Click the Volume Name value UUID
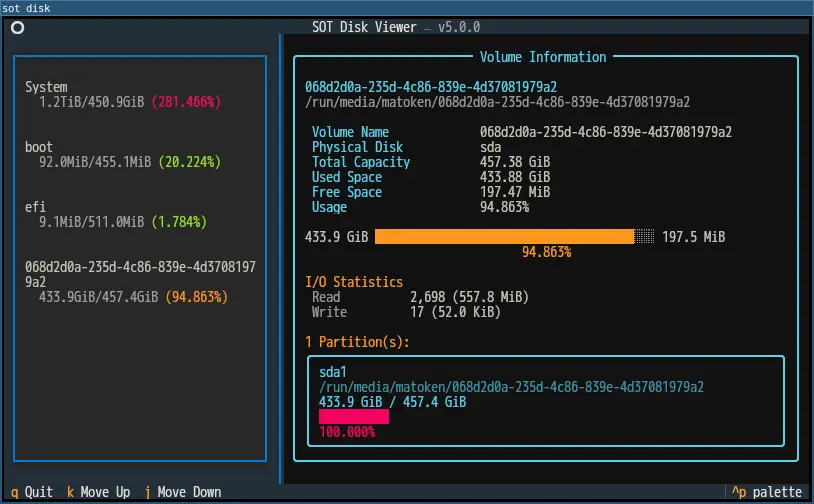The height and width of the screenshot is (504, 814). (605, 132)
